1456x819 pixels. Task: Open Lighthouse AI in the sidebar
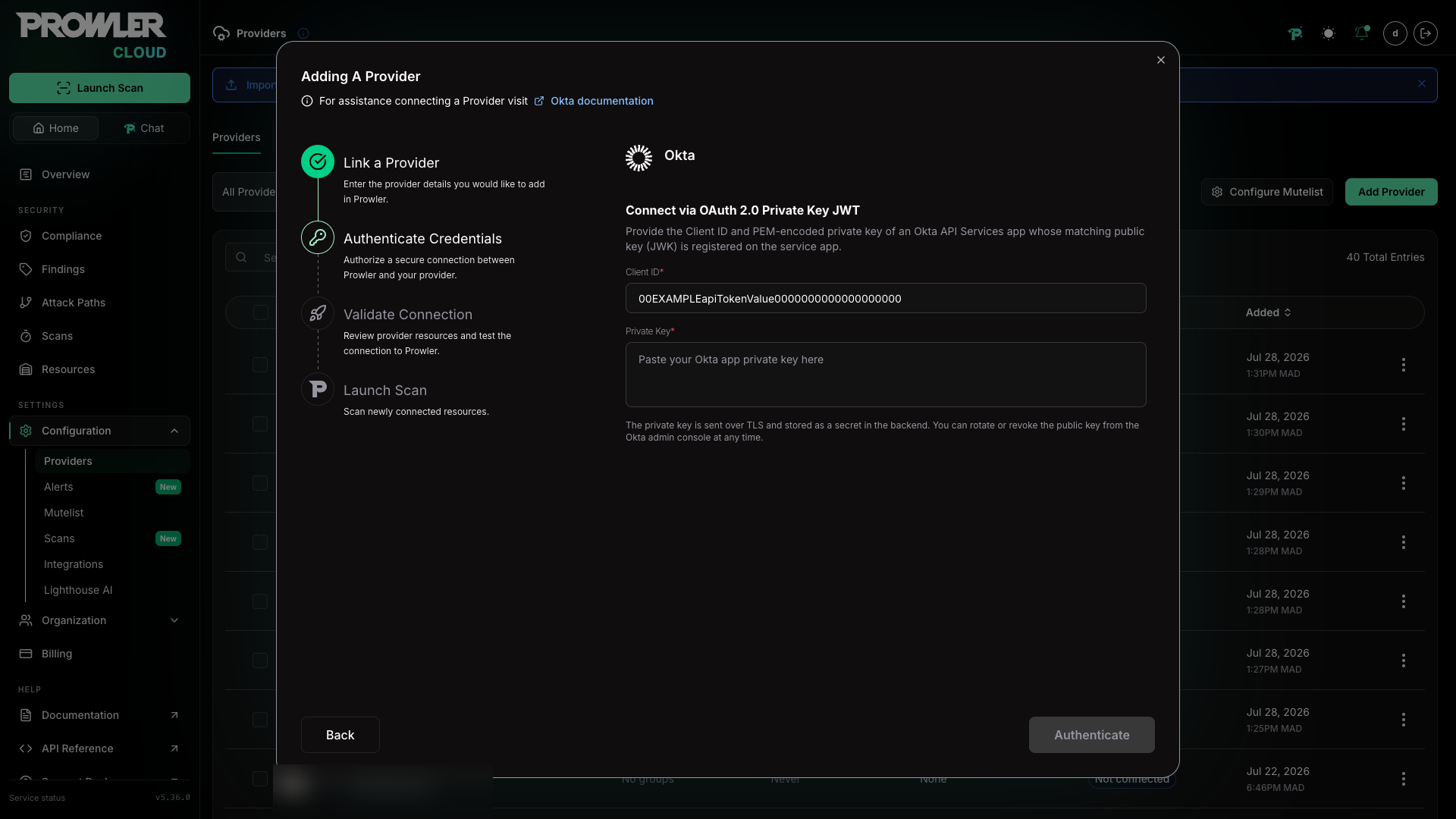tap(112, 590)
